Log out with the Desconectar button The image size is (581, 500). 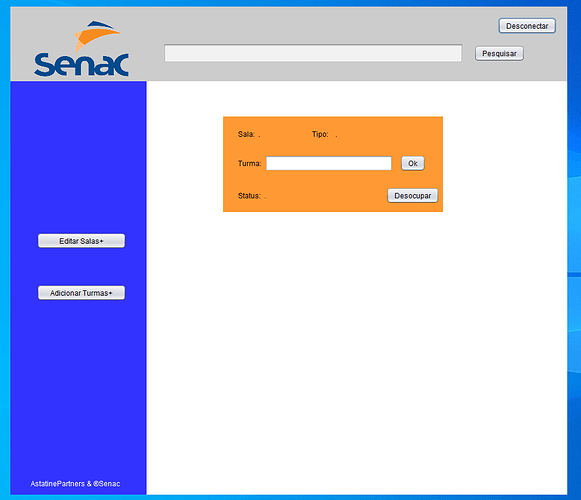pyautogui.click(x=527, y=26)
